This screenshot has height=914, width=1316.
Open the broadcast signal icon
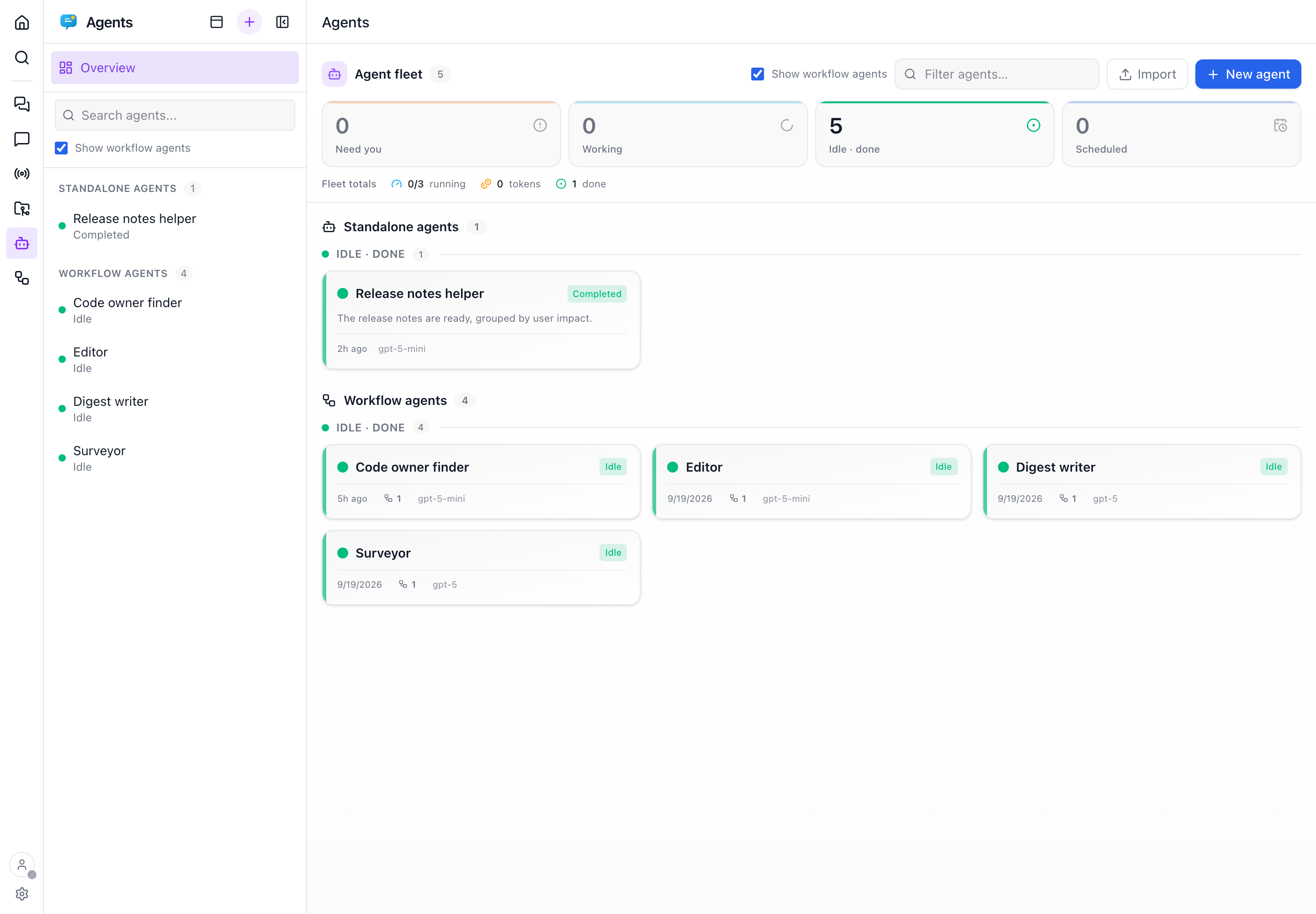point(22,174)
